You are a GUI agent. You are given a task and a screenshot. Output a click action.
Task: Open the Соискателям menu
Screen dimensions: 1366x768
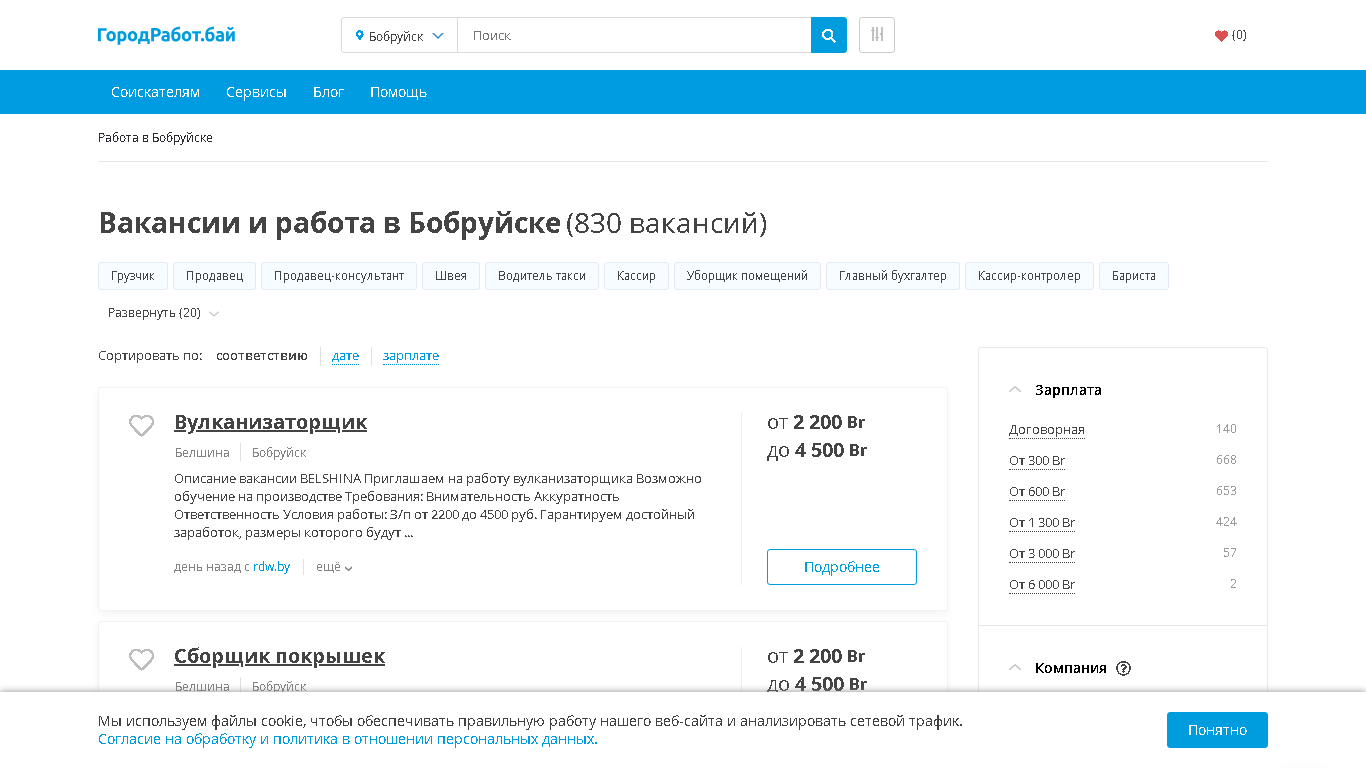[x=155, y=92]
